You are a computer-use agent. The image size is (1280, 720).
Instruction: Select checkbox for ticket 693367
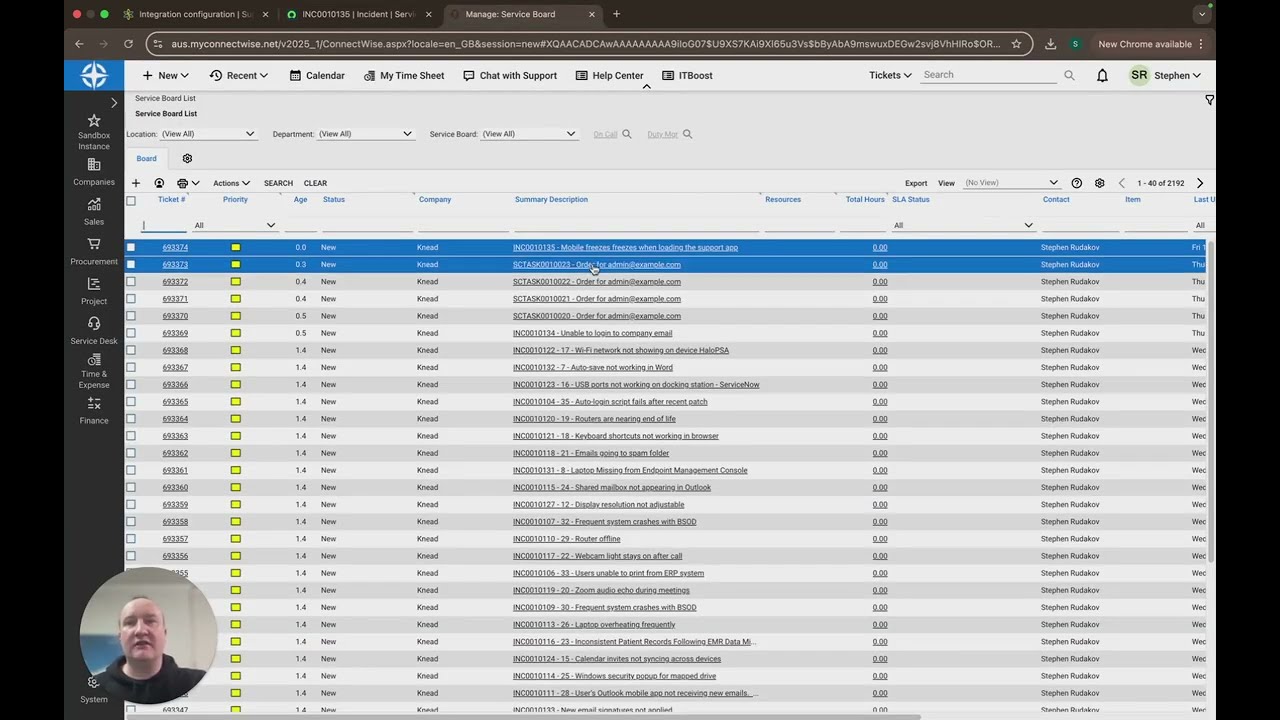point(131,367)
